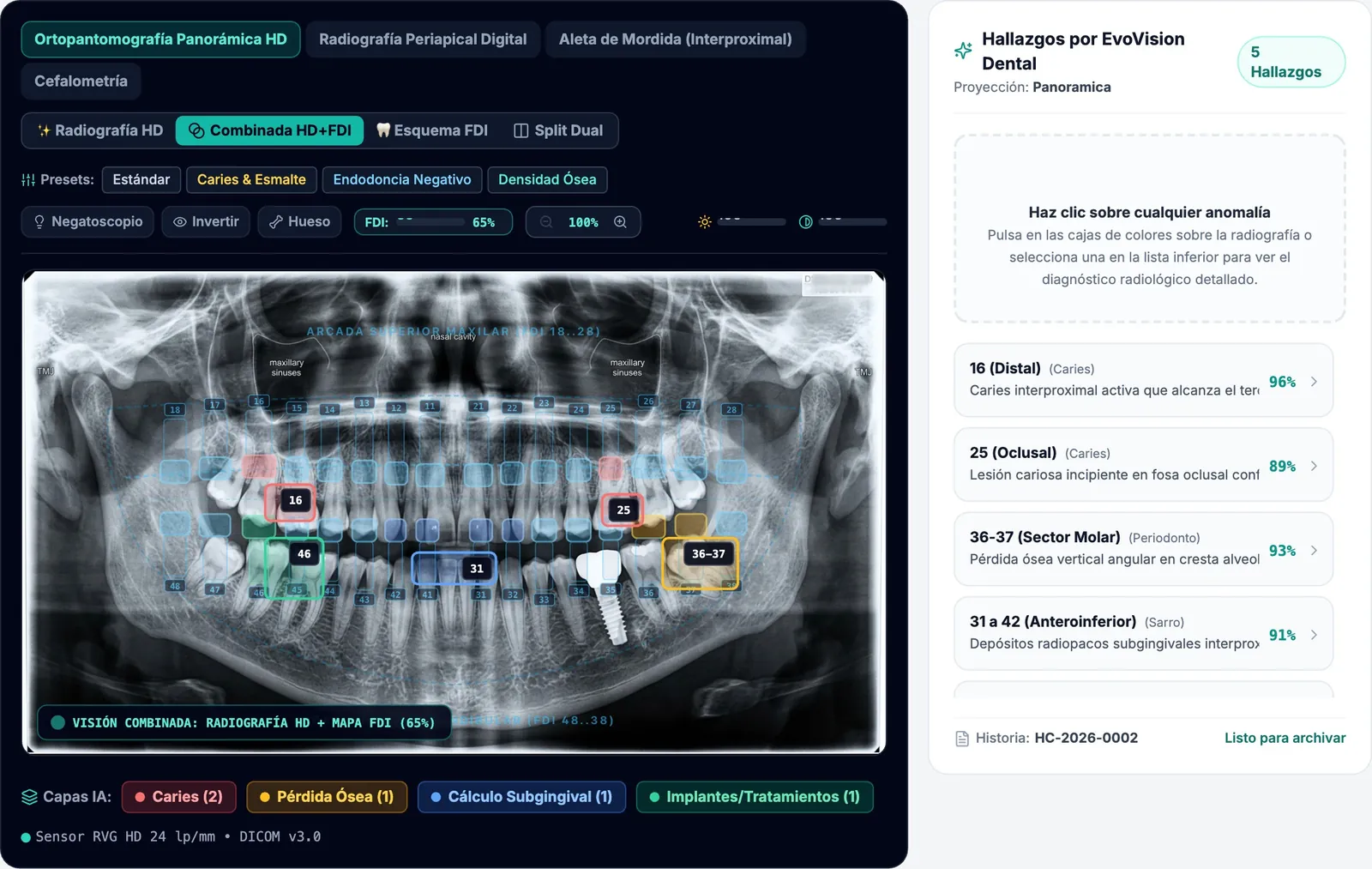Screen dimensions: 1372x869
Task: Expand the 25 (Oclusal) finding chevron
Action: 1315,466
